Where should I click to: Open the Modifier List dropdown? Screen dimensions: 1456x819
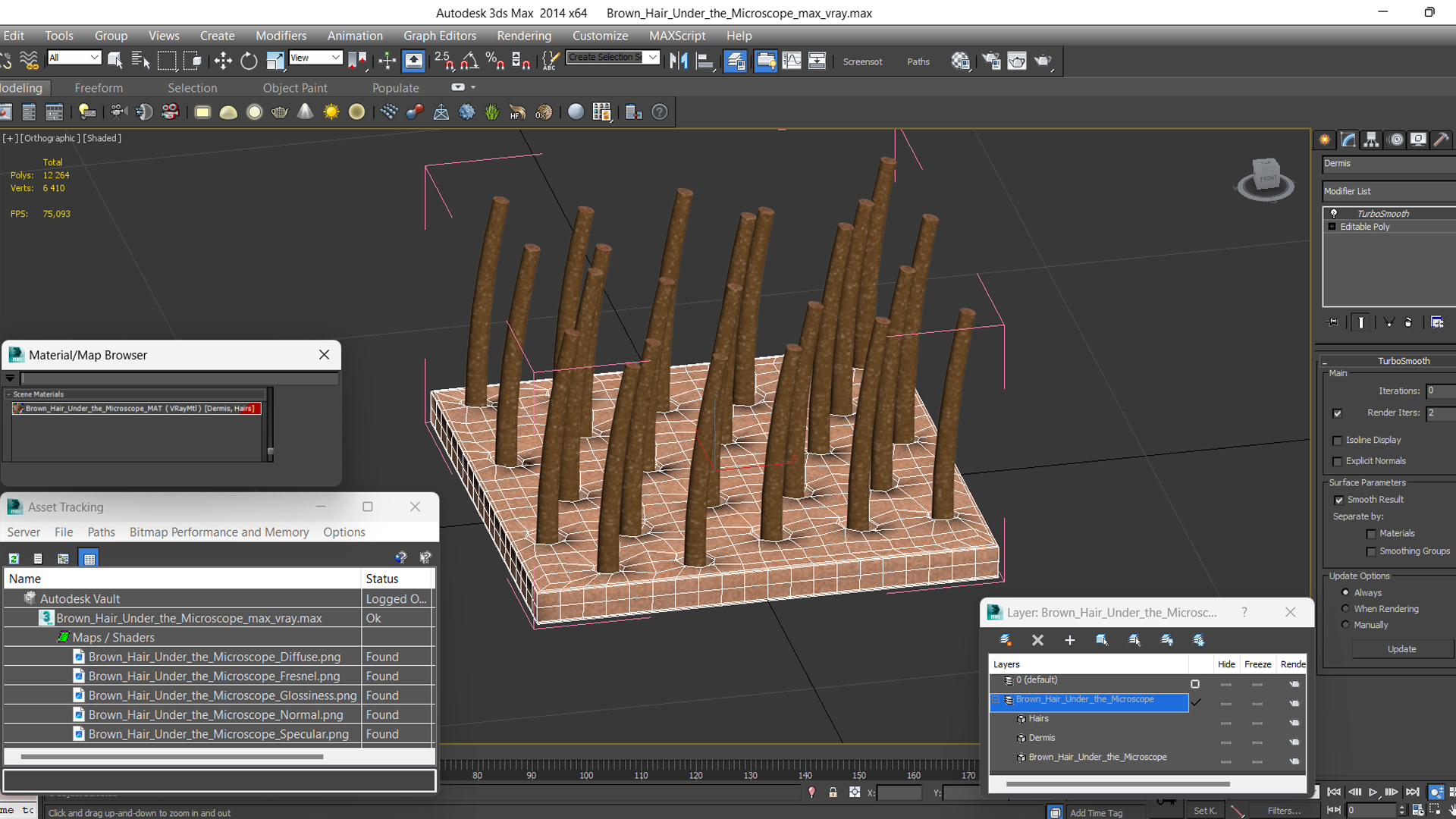tap(1389, 191)
